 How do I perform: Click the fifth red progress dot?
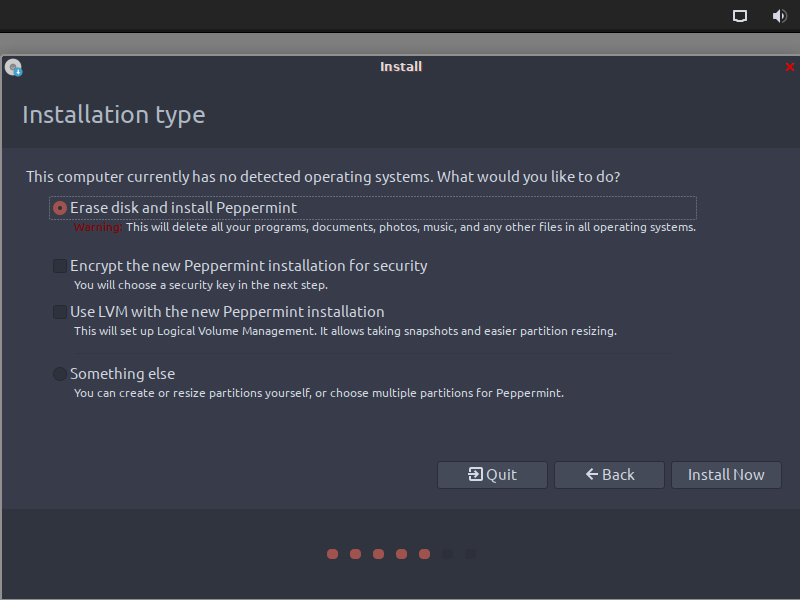(x=424, y=554)
